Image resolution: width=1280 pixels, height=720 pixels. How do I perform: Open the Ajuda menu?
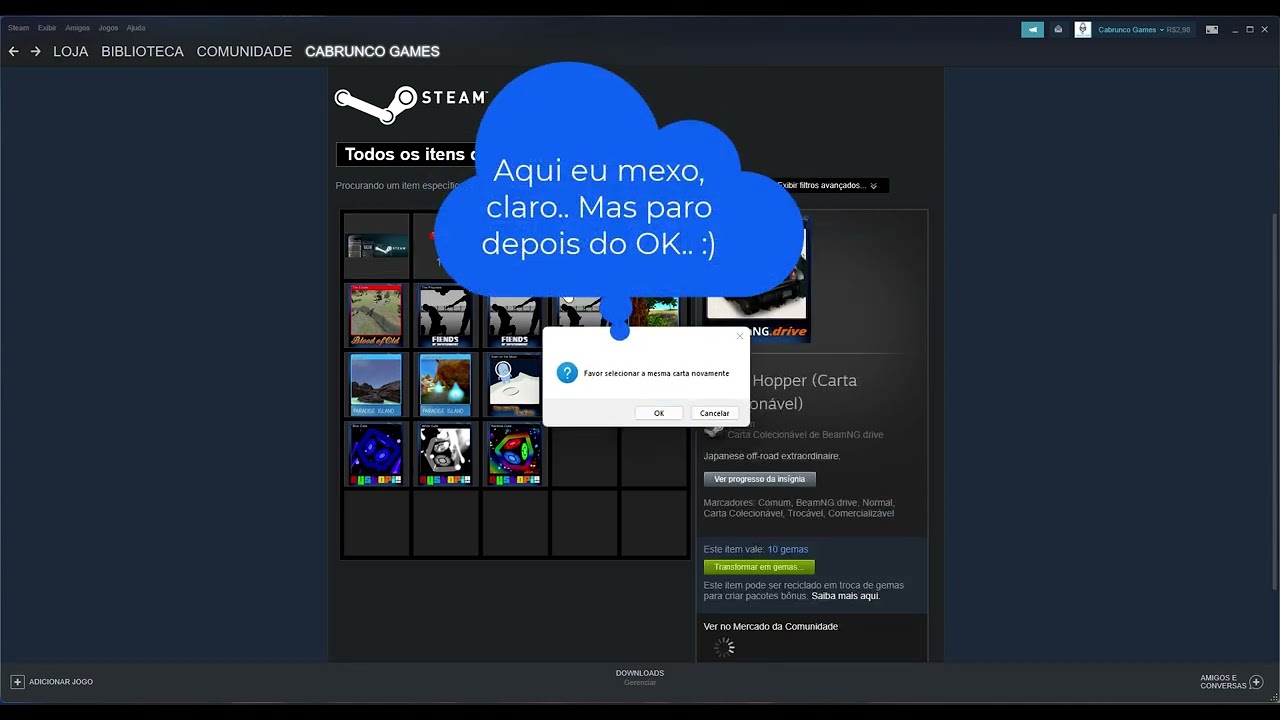pyautogui.click(x=136, y=28)
